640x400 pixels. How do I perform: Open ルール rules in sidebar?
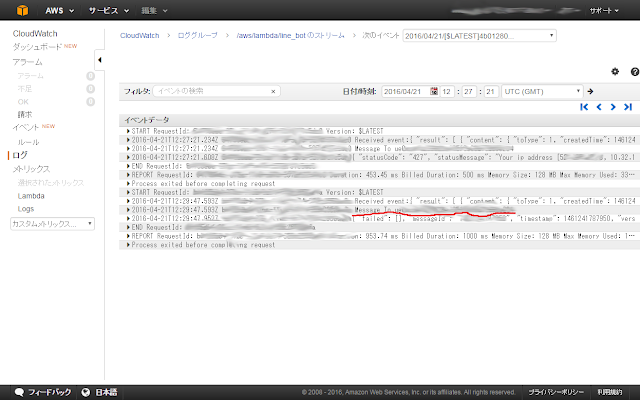[x=28, y=142]
